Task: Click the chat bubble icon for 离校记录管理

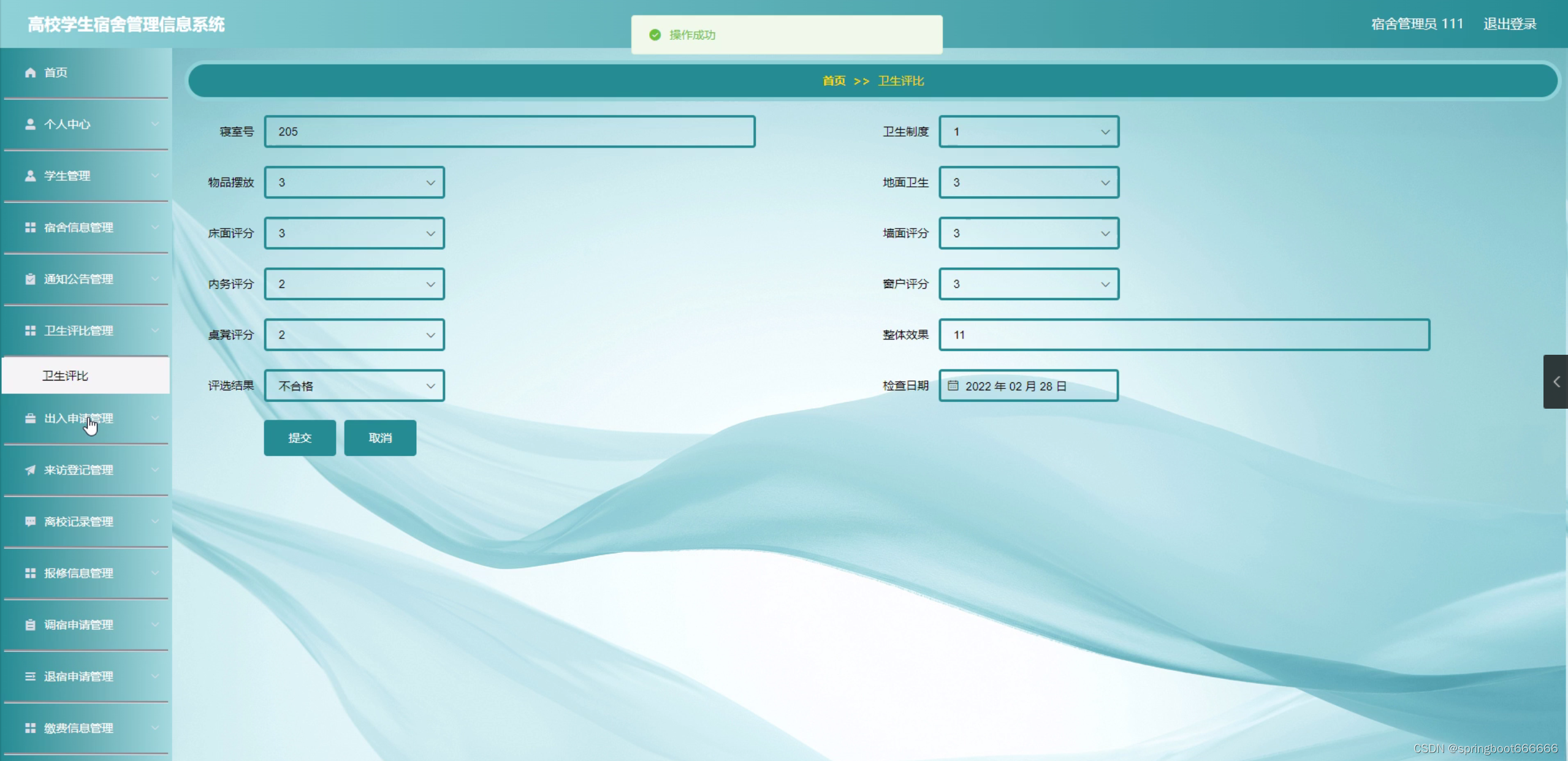Action: coord(30,521)
